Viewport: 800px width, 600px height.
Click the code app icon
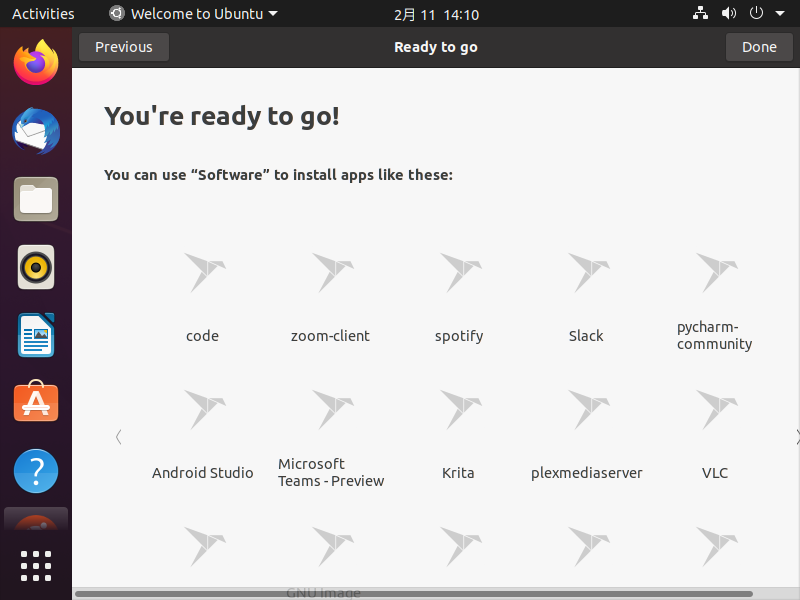[205, 272]
